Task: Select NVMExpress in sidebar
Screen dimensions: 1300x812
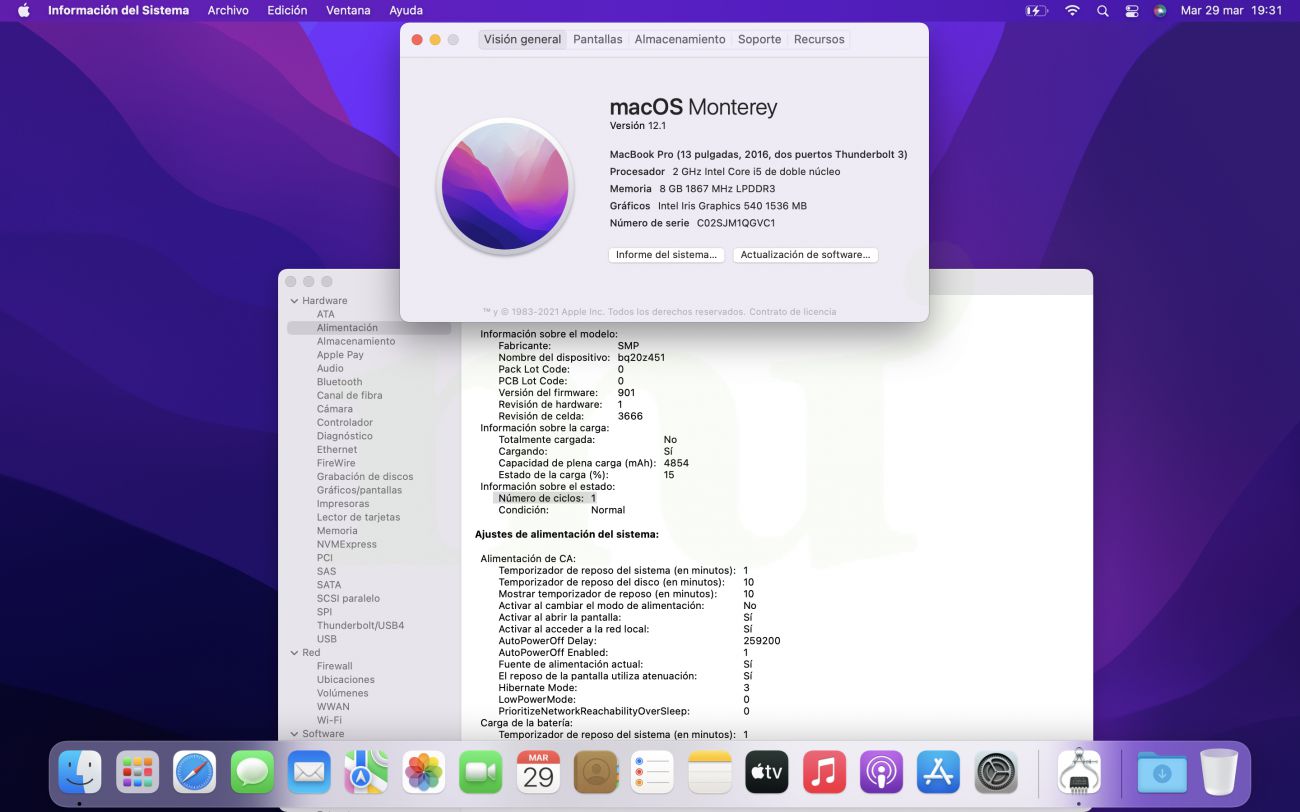Action: pos(347,544)
